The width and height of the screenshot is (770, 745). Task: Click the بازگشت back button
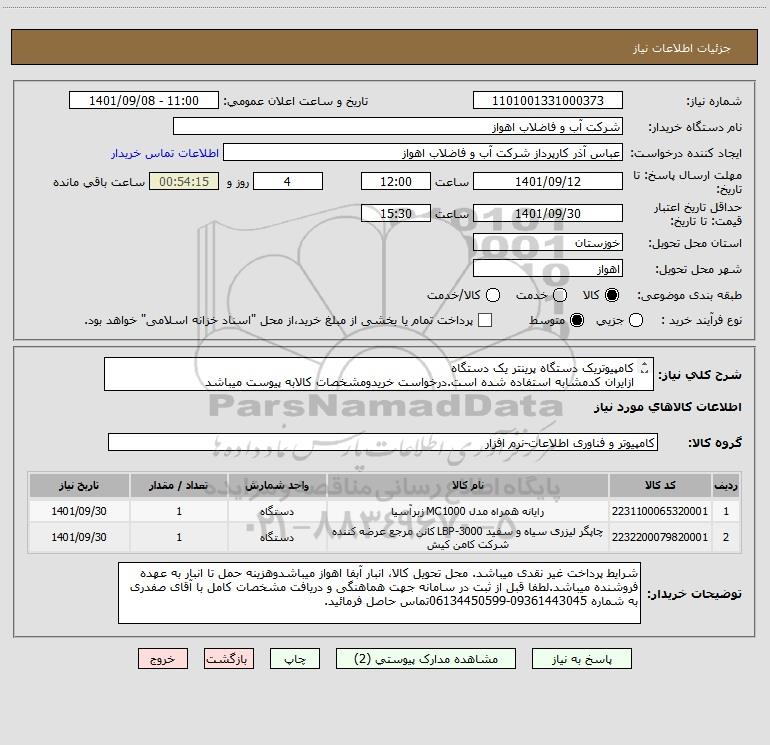(x=229, y=659)
